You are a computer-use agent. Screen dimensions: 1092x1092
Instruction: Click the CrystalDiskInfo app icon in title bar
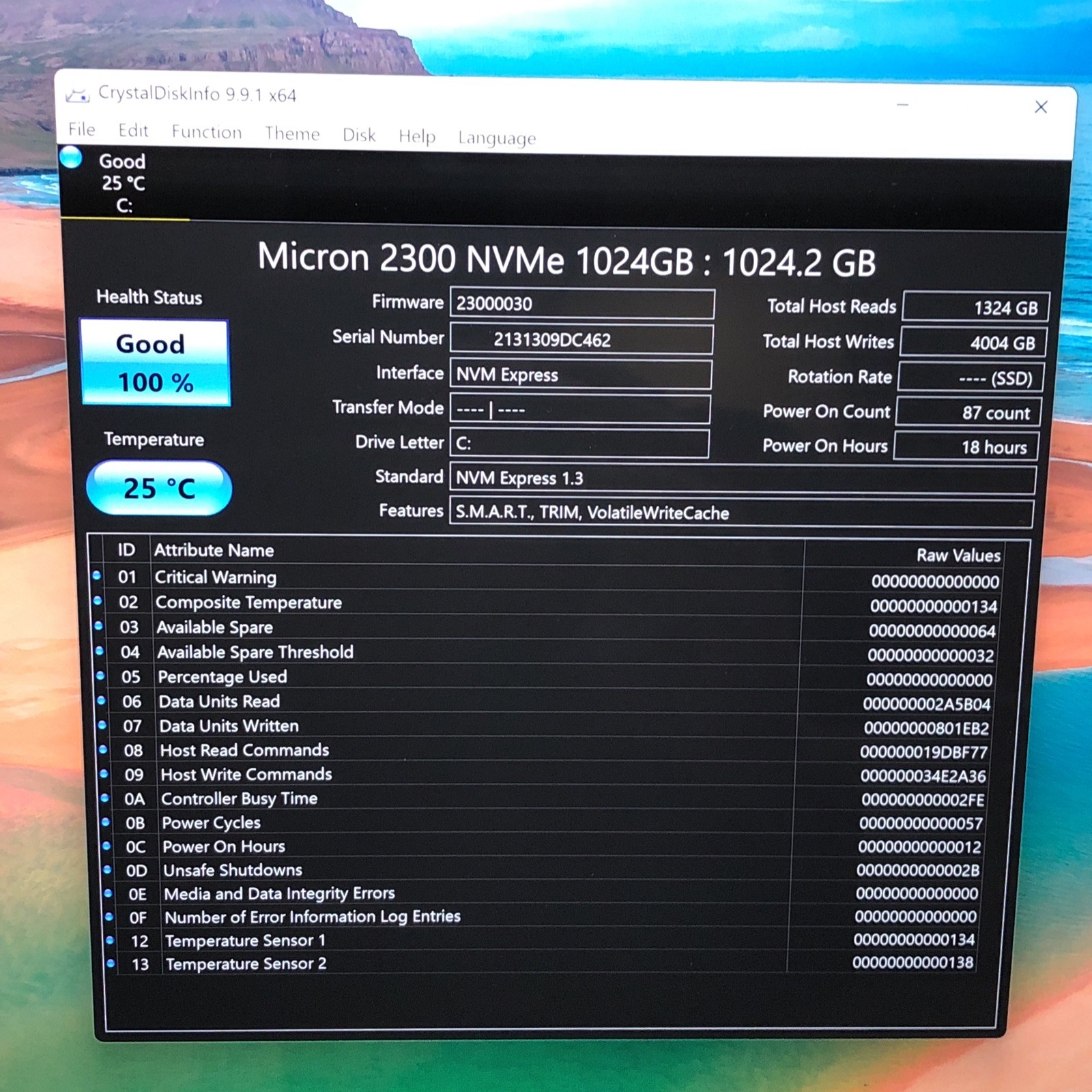coord(78,94)
